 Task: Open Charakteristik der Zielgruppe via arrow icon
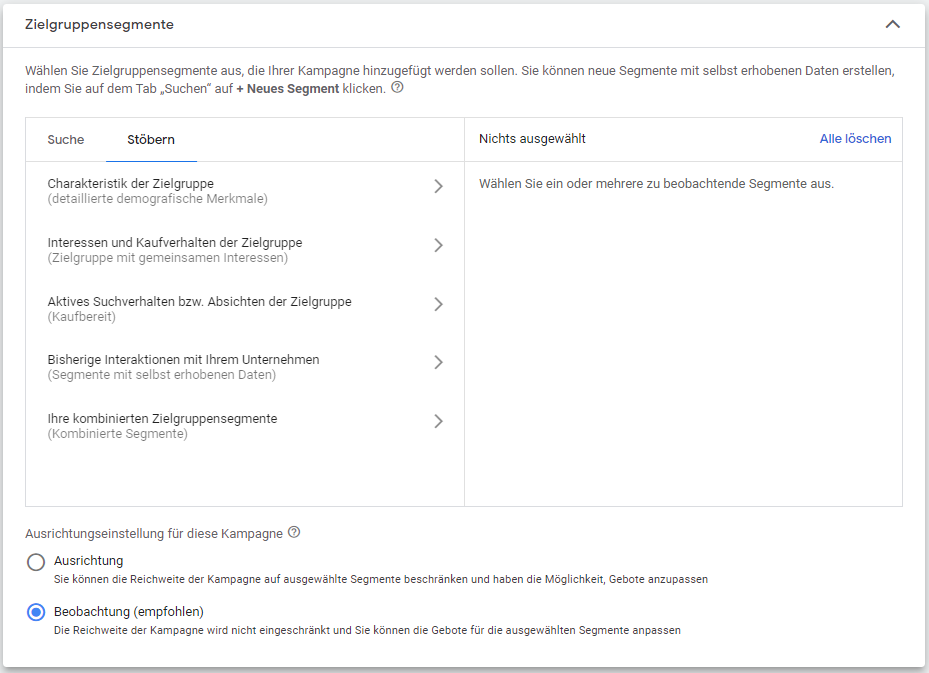[x=438, y=186]
